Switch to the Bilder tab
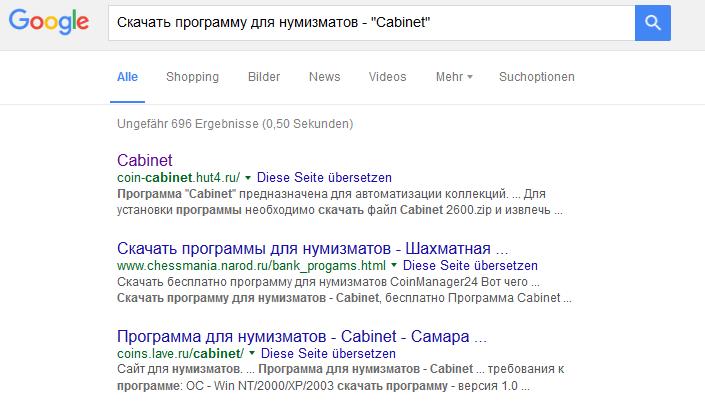Screen dimensions: 705x414 264,77
